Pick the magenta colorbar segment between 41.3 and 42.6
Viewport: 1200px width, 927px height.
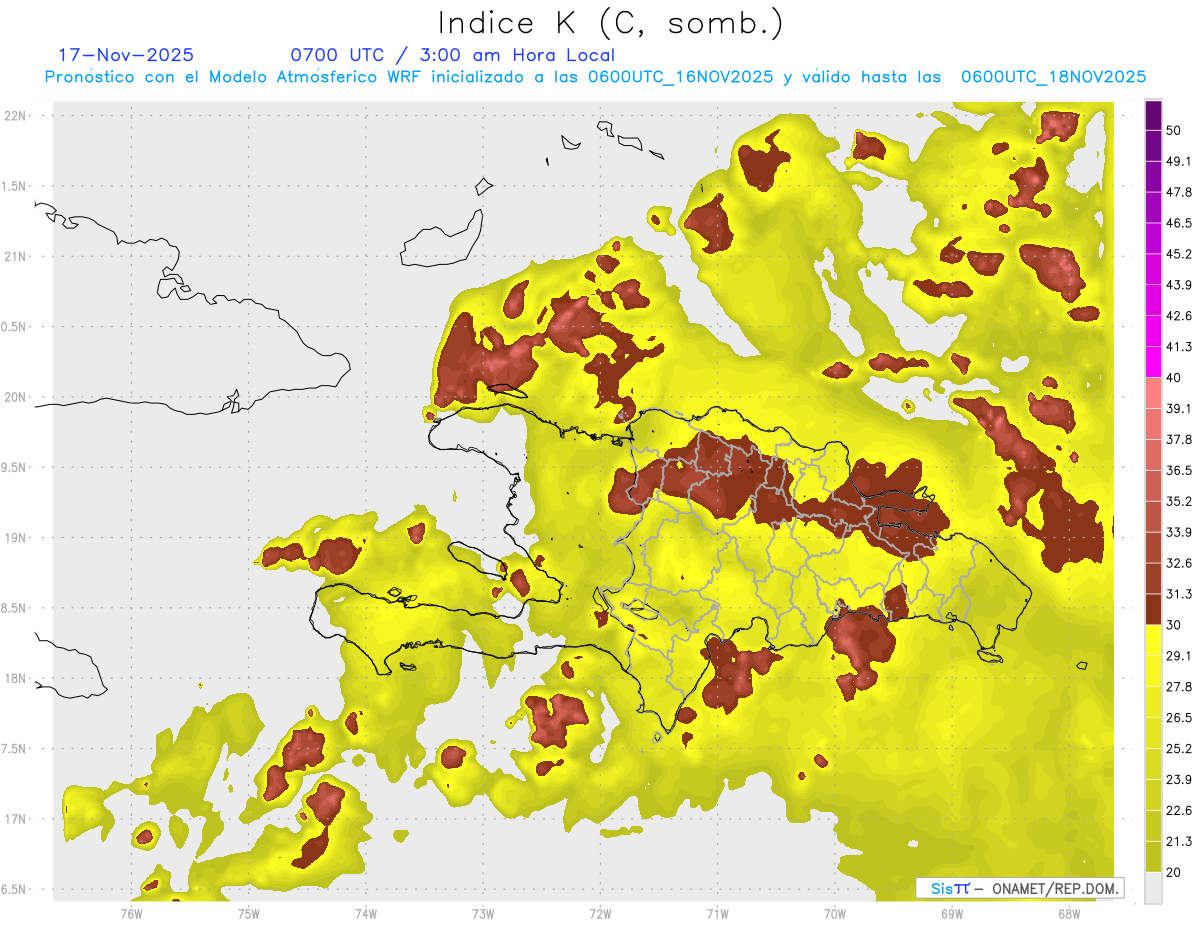click(1153, 331)
